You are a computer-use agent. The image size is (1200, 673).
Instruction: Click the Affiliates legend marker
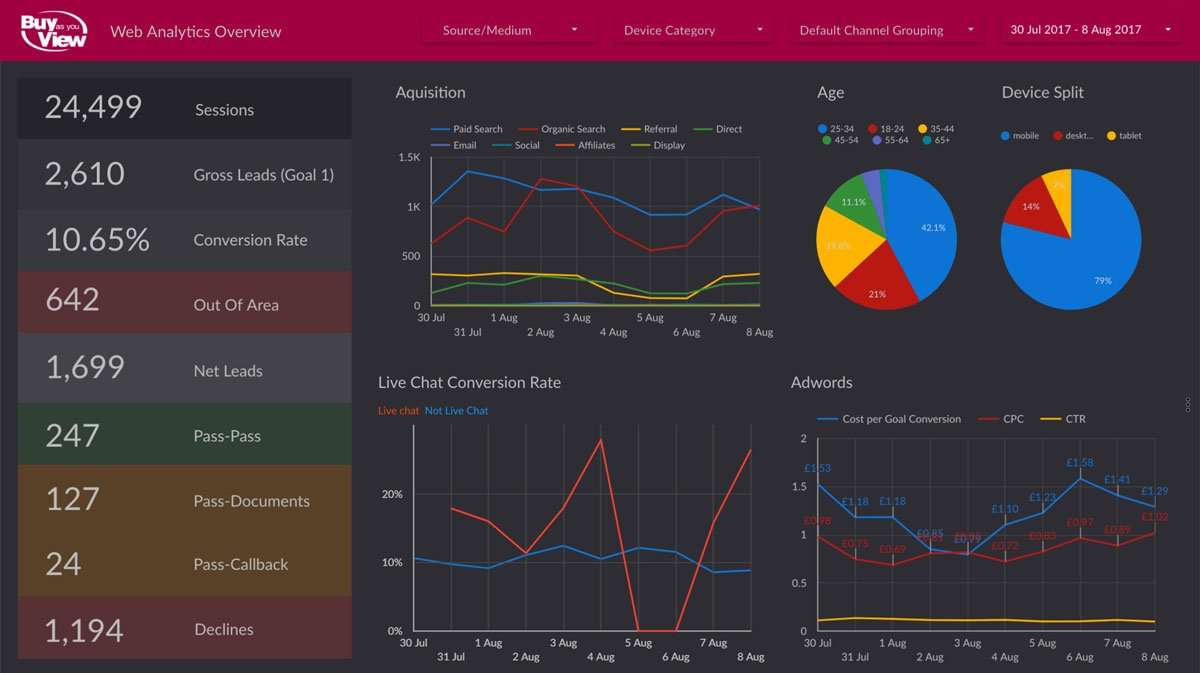pos(564,145)
